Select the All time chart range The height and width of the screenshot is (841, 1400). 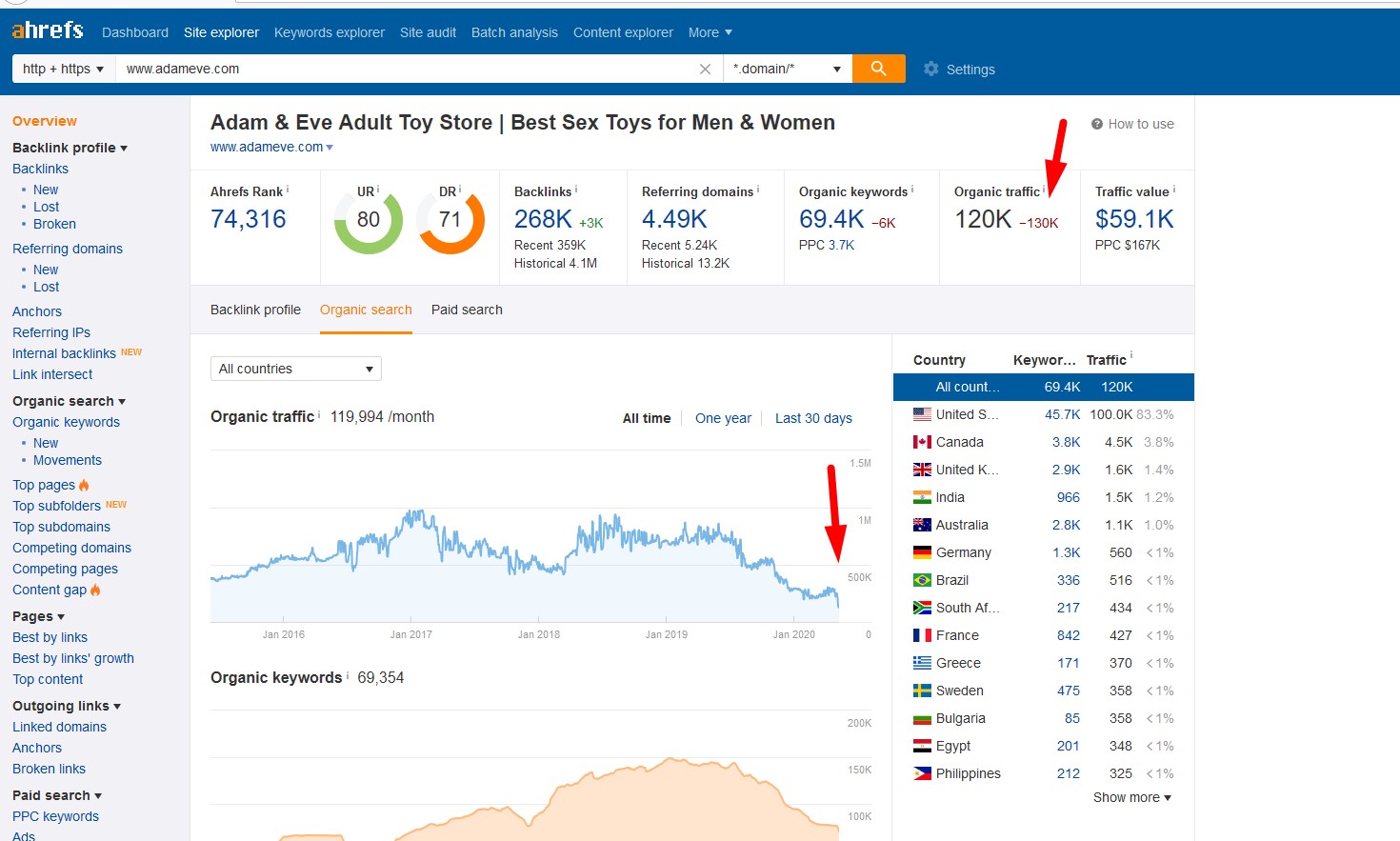pyautogui.click(x=647, y=418)
